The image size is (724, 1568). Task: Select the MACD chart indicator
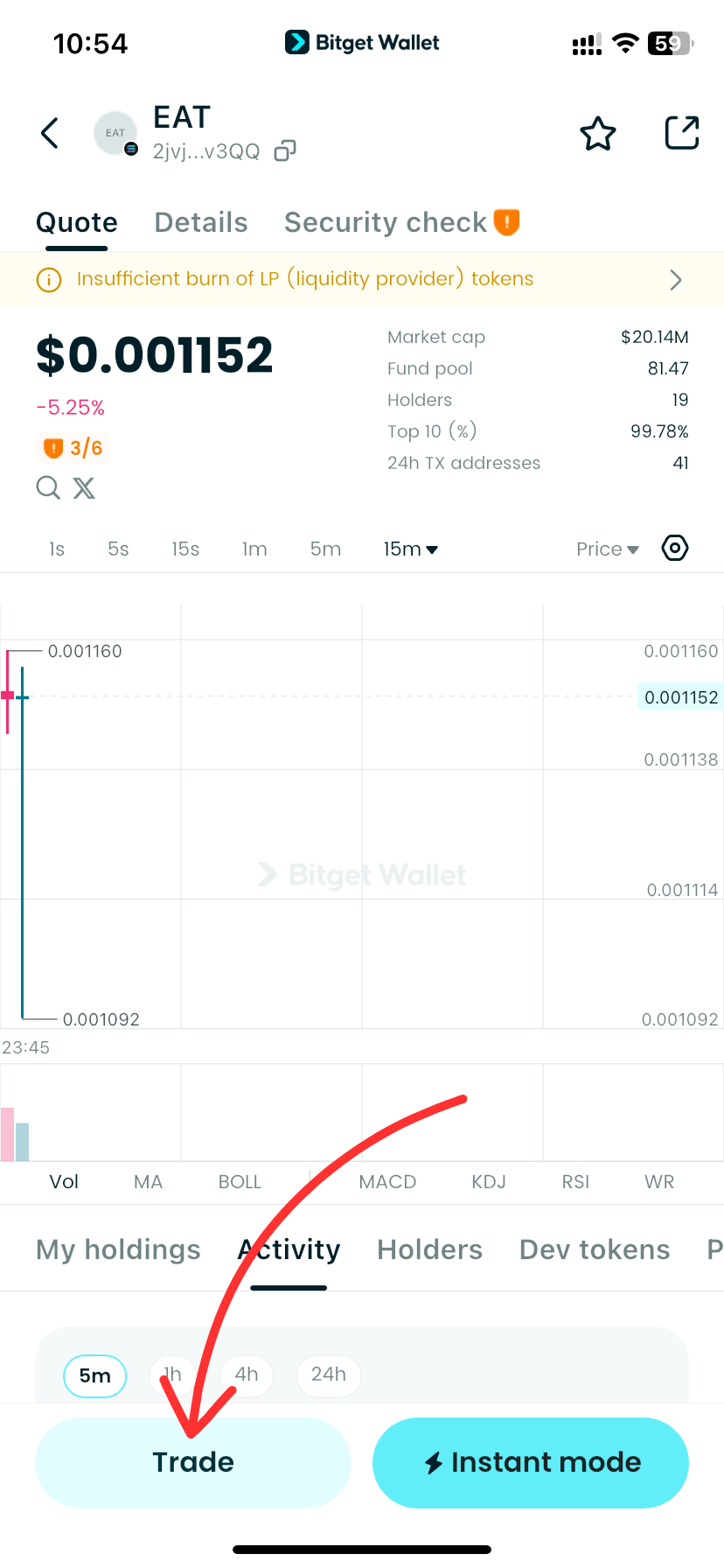tap(387, 1182)
